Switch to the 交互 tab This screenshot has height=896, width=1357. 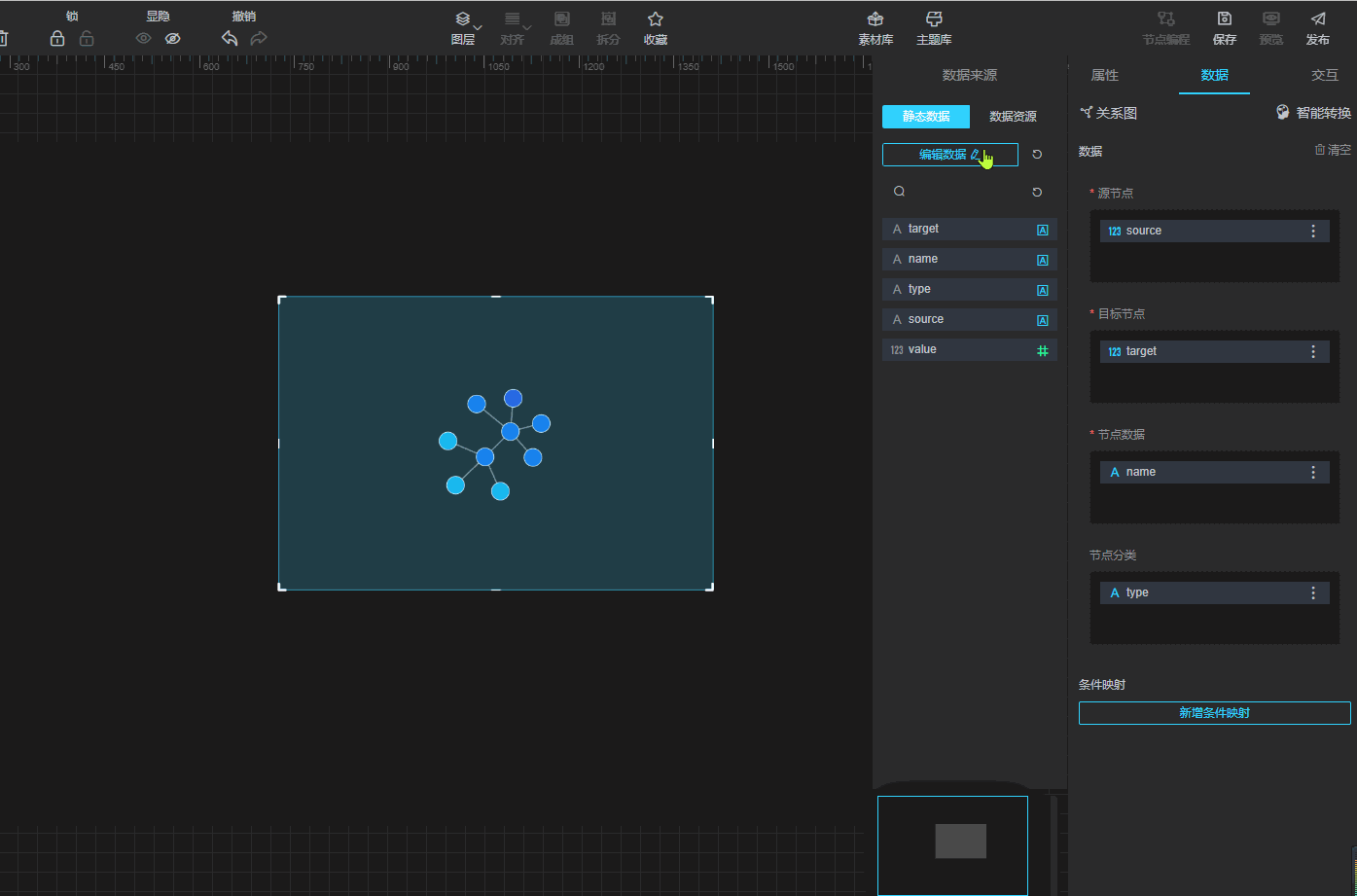(1325, 75)
